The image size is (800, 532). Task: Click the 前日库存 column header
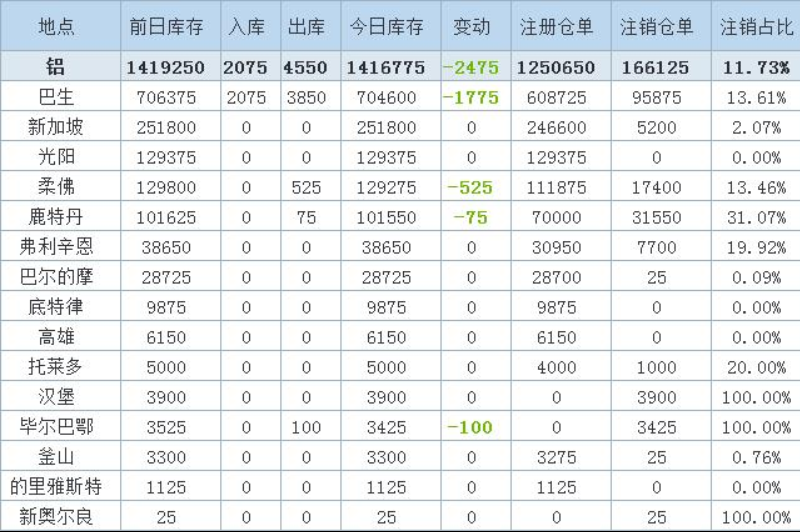(x=166, y=27)
